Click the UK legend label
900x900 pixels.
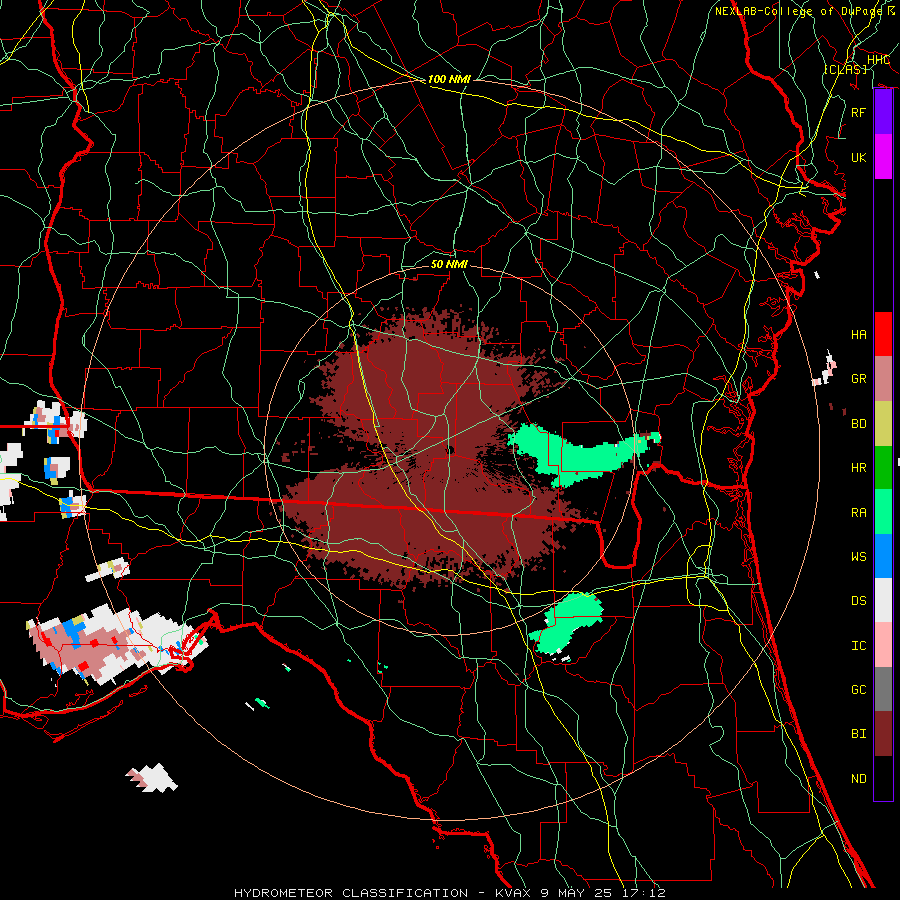[x=859, y=157]
